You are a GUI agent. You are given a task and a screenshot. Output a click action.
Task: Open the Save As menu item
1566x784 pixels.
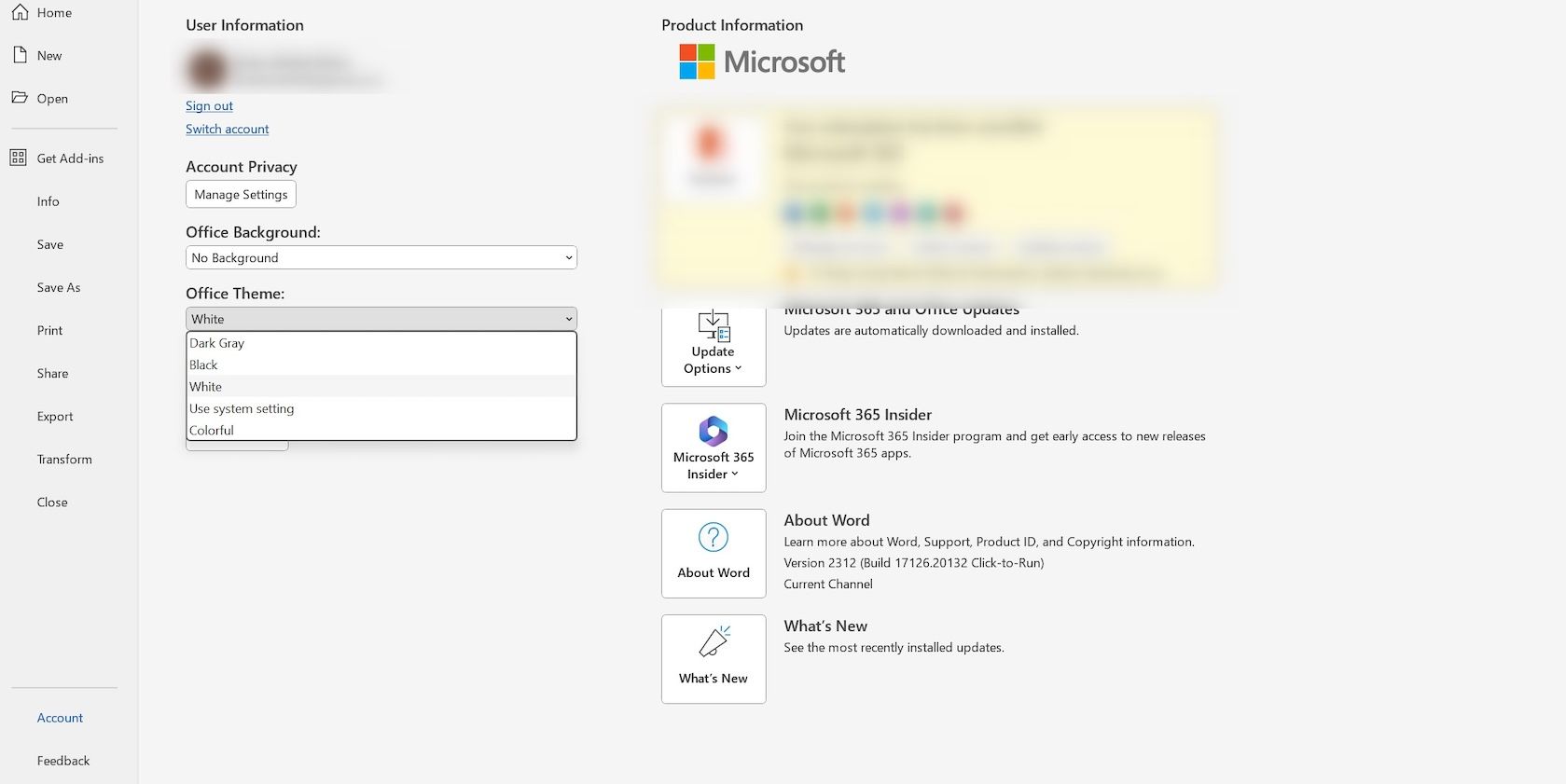[x=59, y=287]
